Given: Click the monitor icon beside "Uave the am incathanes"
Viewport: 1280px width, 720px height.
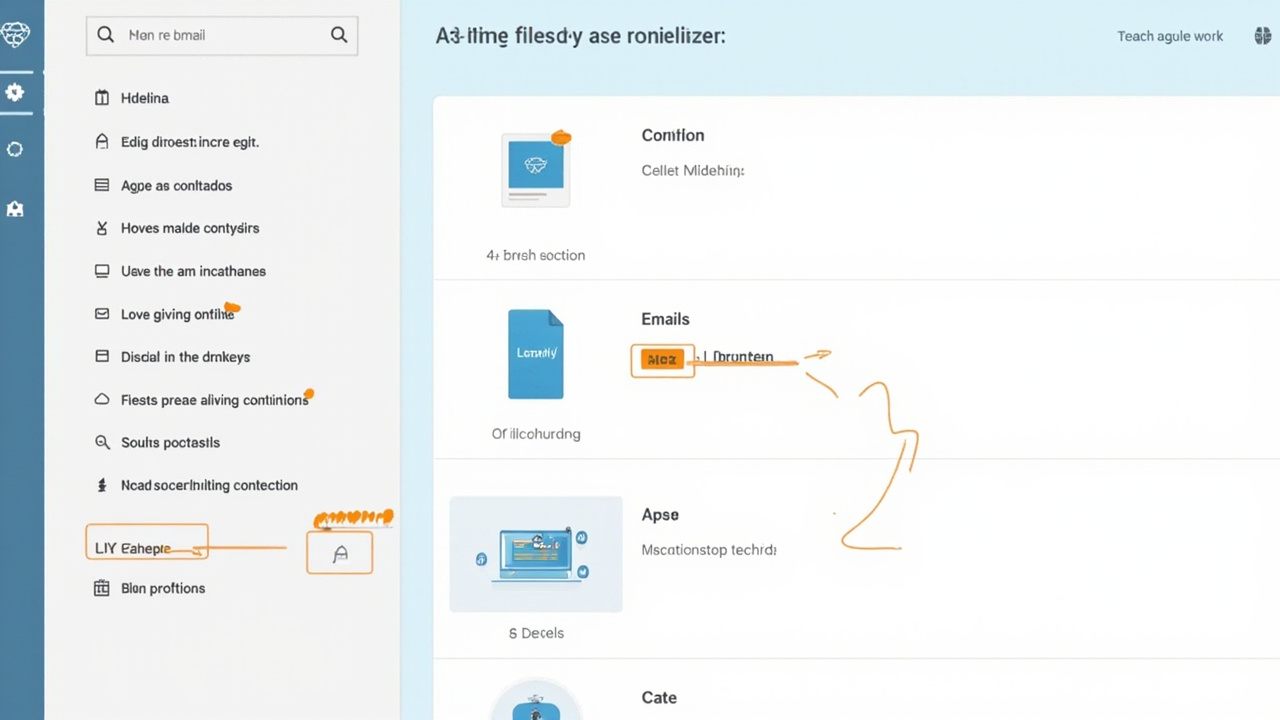Looking at the screenshot, I should tap(101, 271).
